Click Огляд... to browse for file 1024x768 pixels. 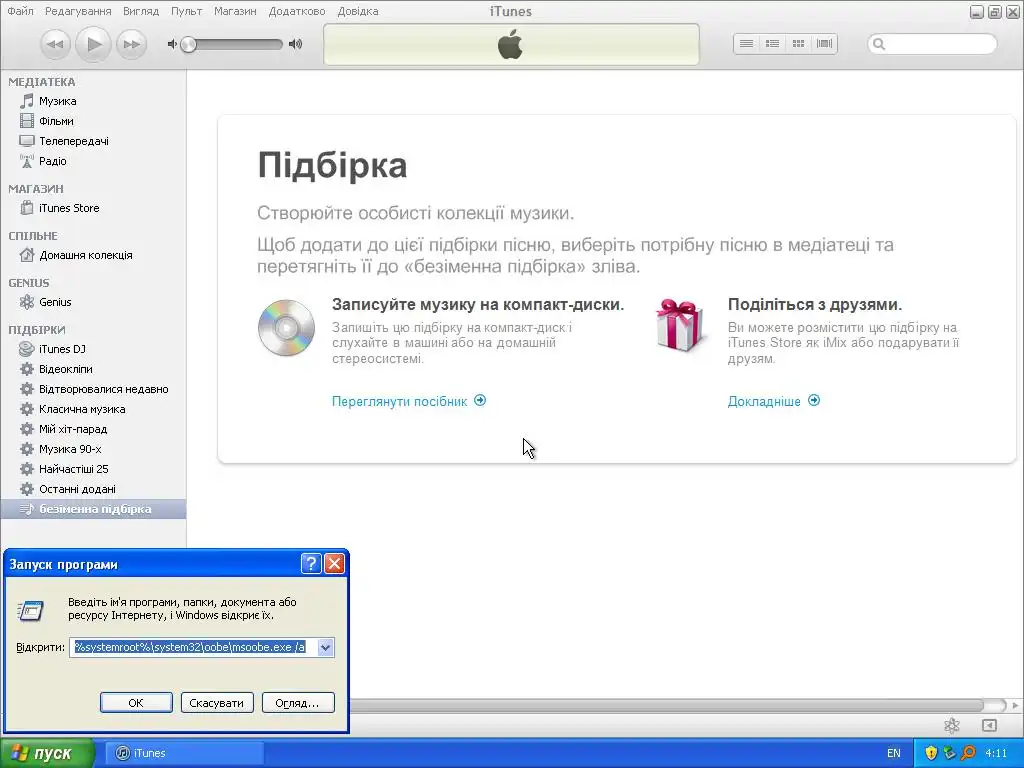point(298,703)
